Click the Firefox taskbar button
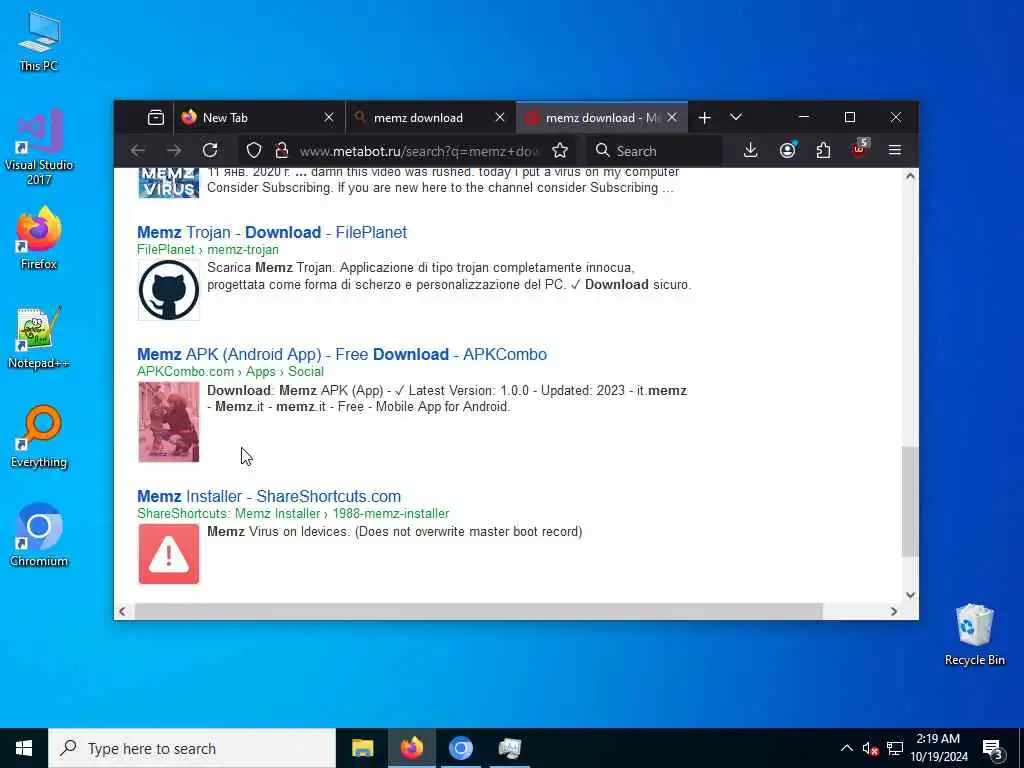Viewport: 1024px width, 768px height. click(411, 748)
